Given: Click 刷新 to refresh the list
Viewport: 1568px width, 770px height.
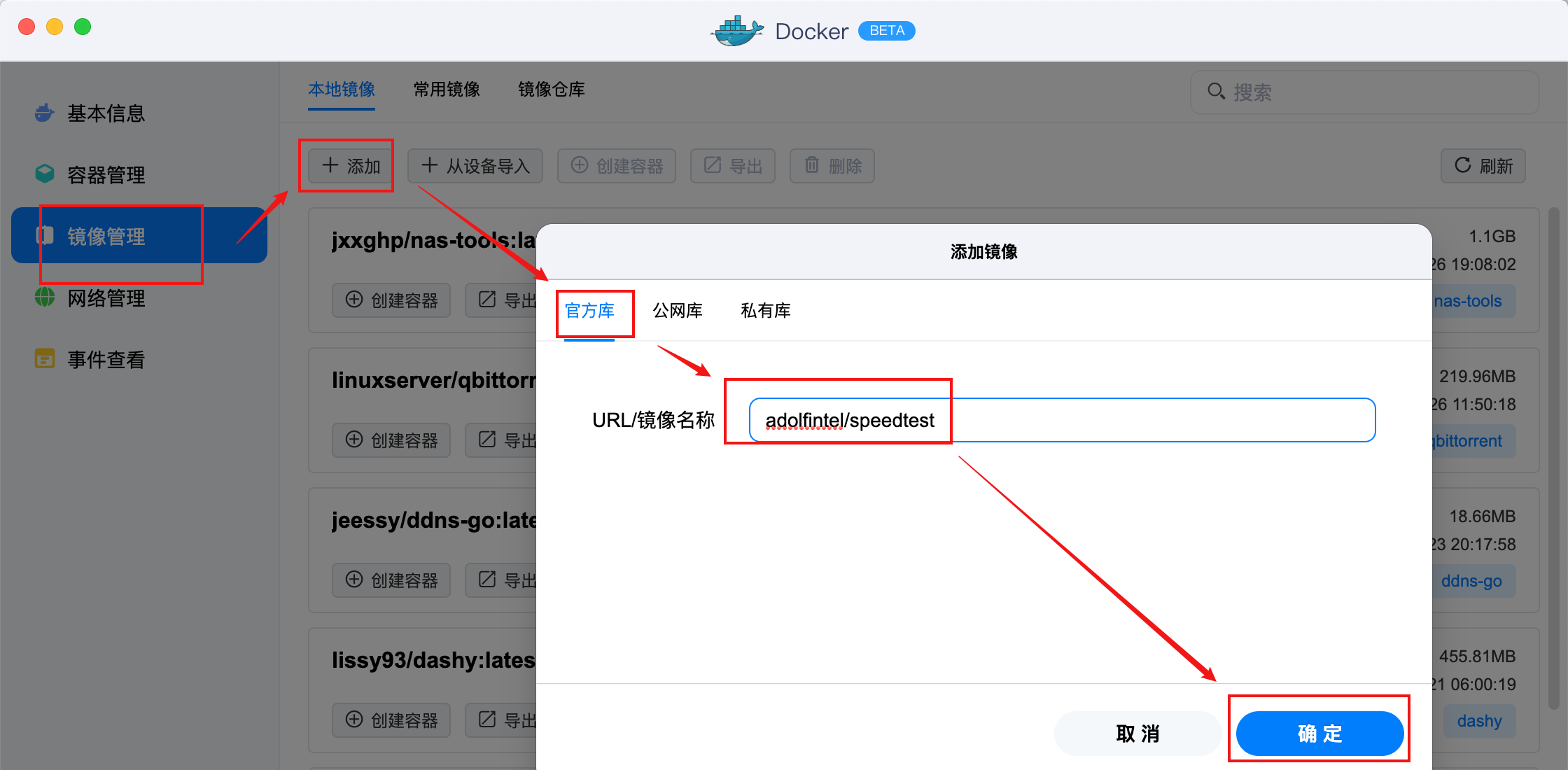Looking at the screenshot, I should coord(1483,166).
